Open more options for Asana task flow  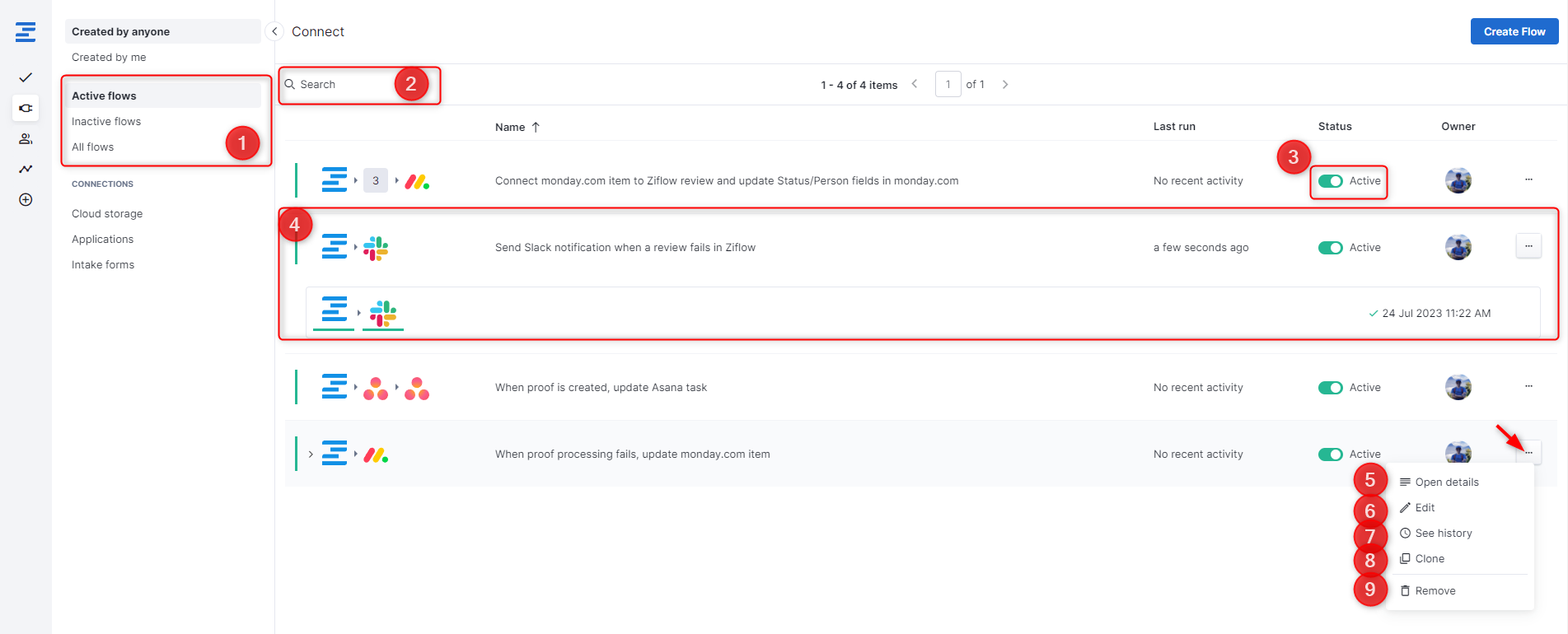pyautogui.click(x=1528, y=386)
